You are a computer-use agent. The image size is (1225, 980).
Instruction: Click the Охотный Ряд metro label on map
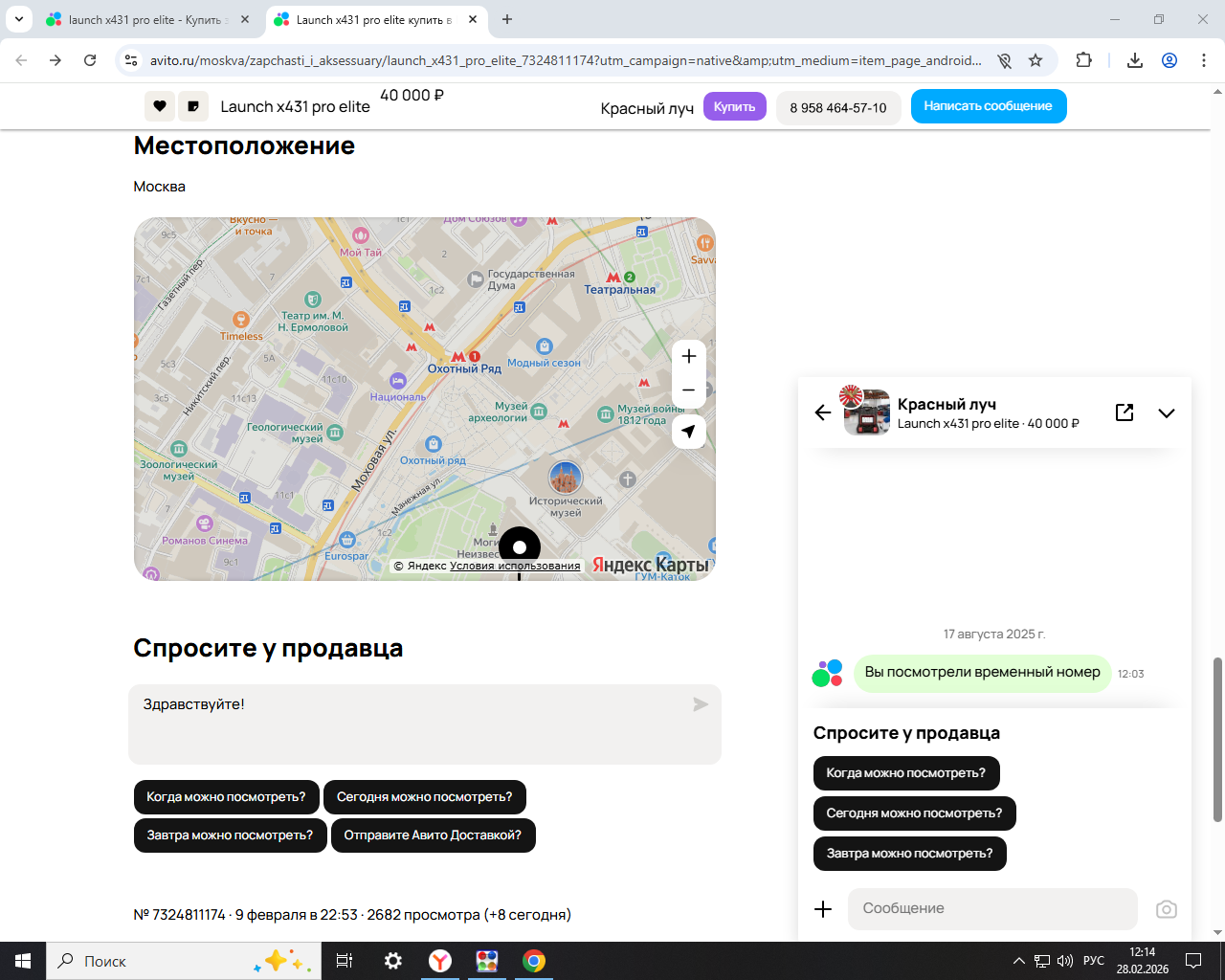464,368
